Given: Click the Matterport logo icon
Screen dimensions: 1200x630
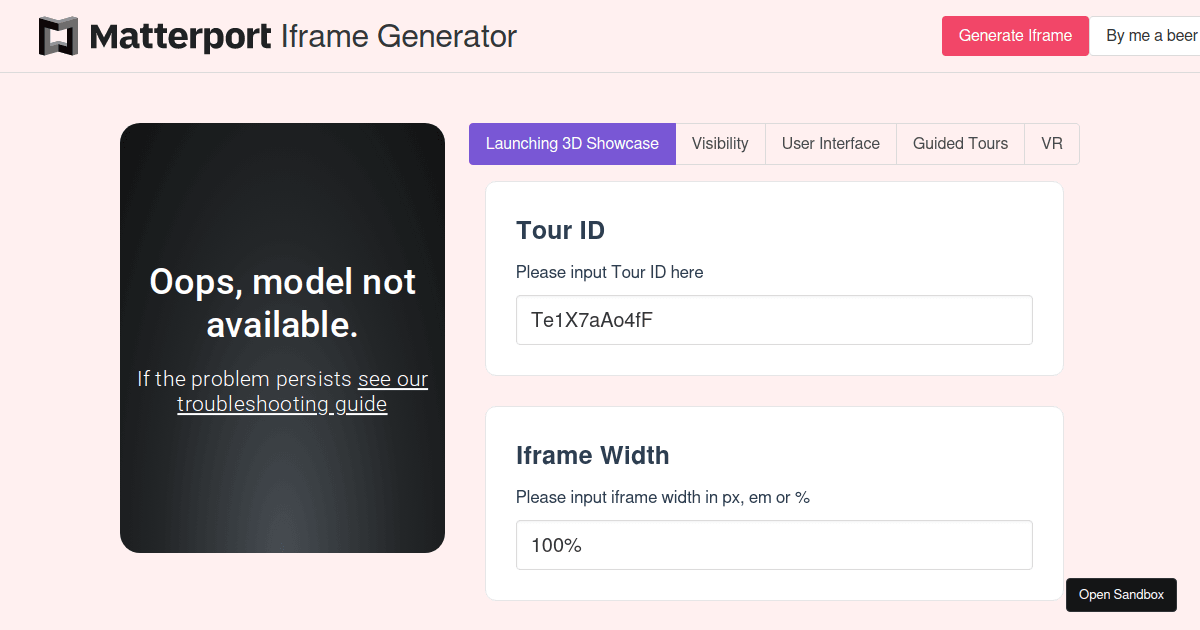Looking at the screenshot, I should point(58,36).
